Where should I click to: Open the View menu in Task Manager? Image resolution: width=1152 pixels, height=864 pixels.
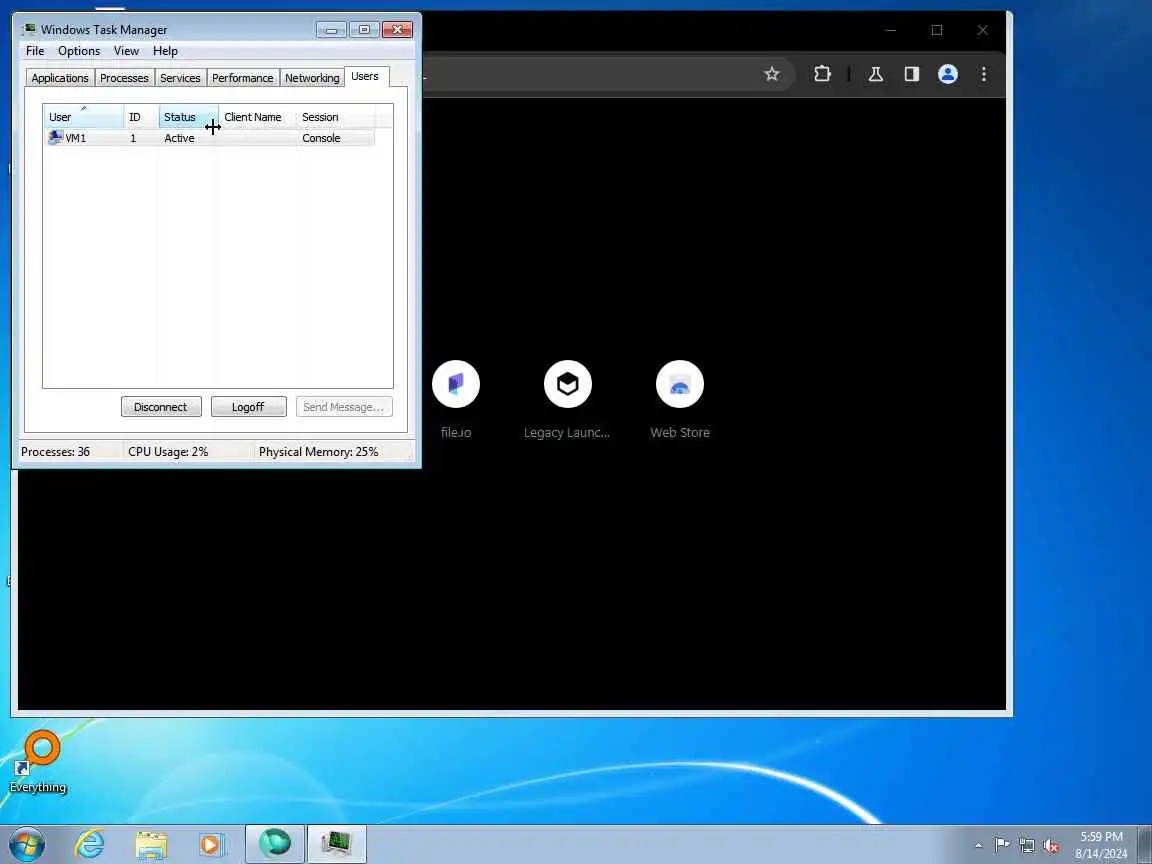pyautogui.click(x=126, y=51)
